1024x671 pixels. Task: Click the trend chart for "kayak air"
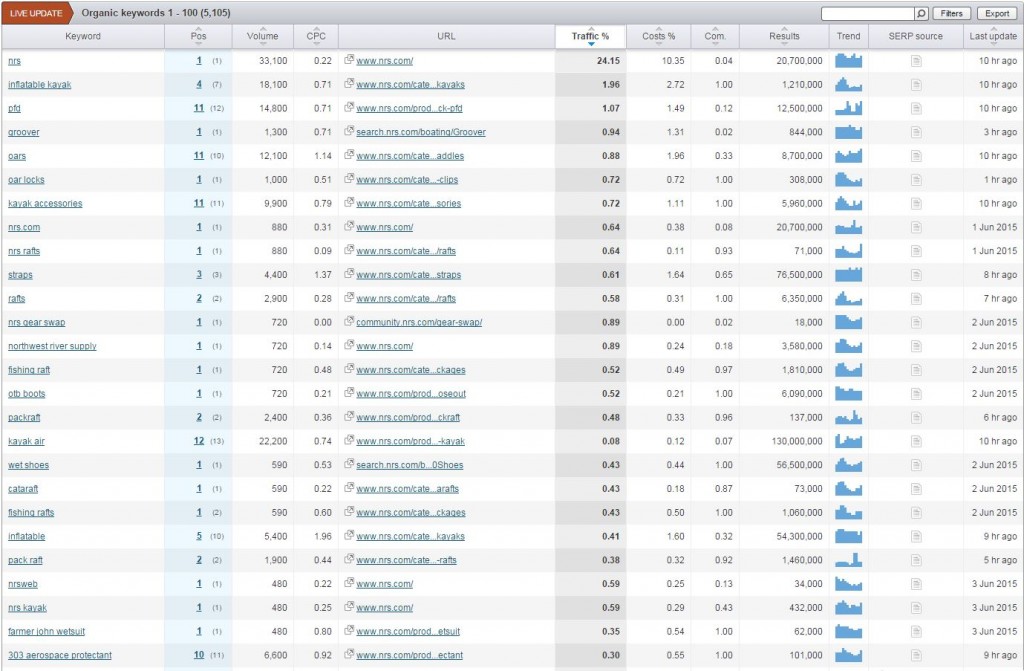click(848, 441)
